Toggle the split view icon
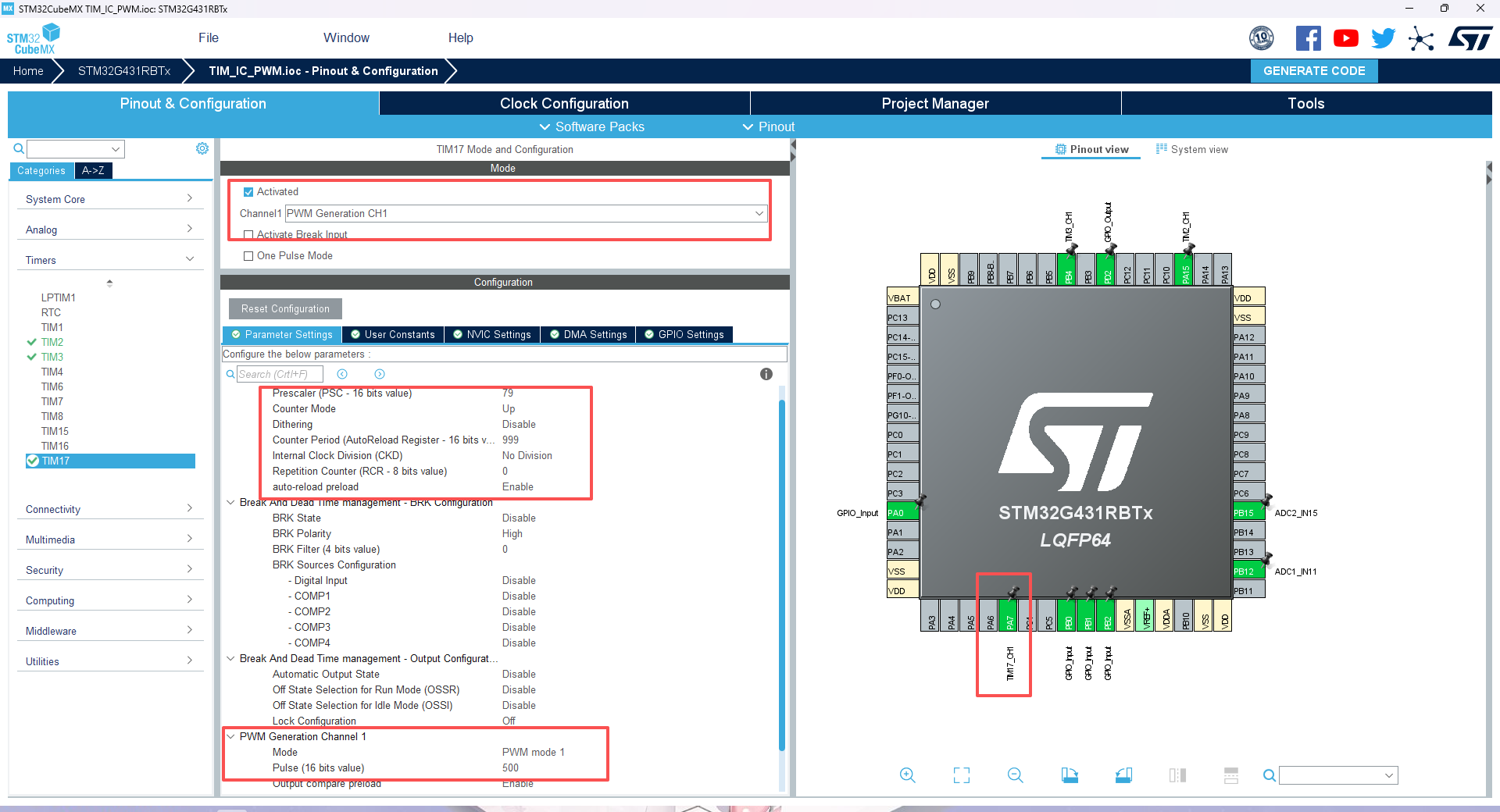This screenshot has height=812, width=1500. pyautogui.click(x=1177, y=775)
